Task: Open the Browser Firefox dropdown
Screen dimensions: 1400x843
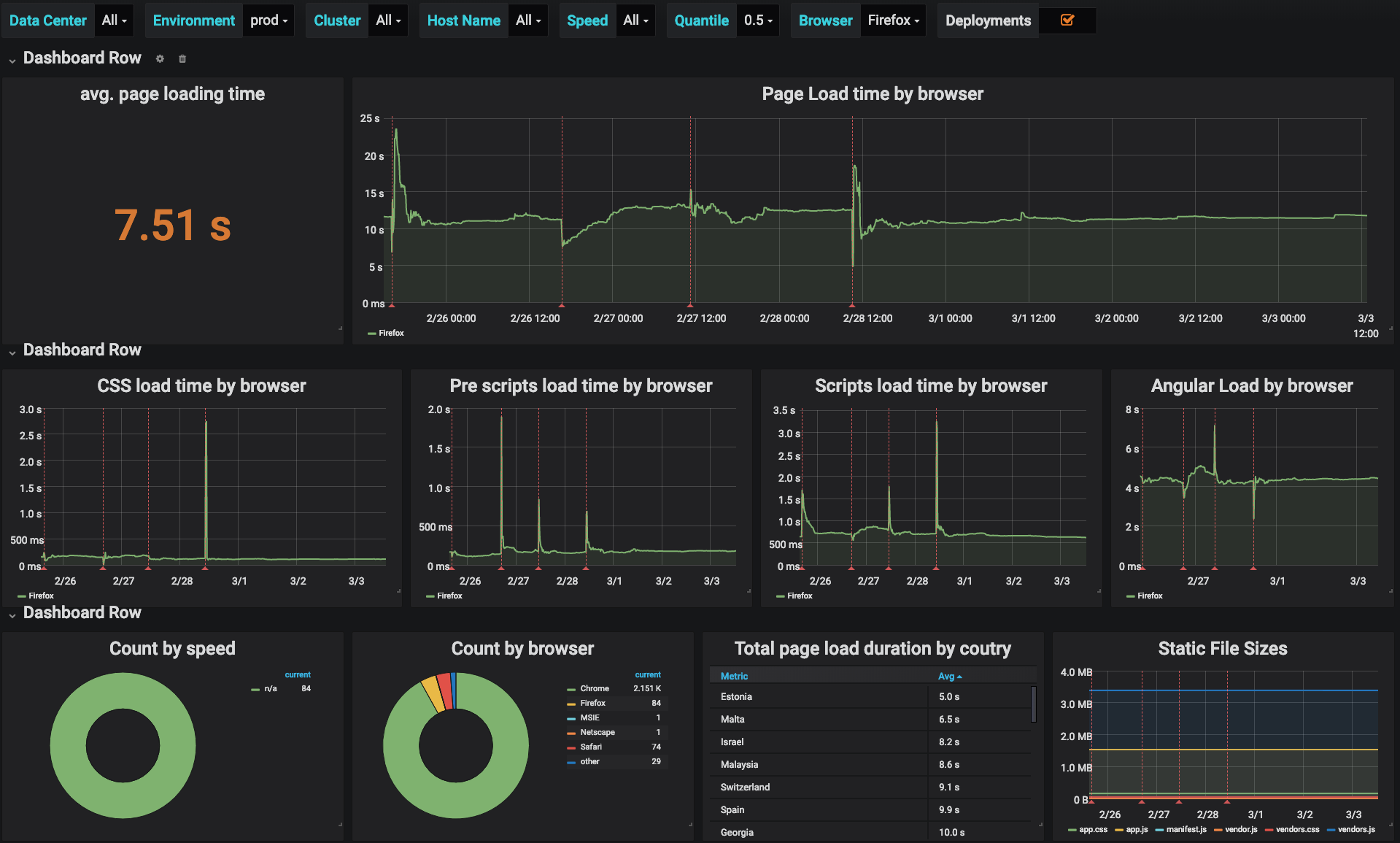Action: click(x=893, y=20)
